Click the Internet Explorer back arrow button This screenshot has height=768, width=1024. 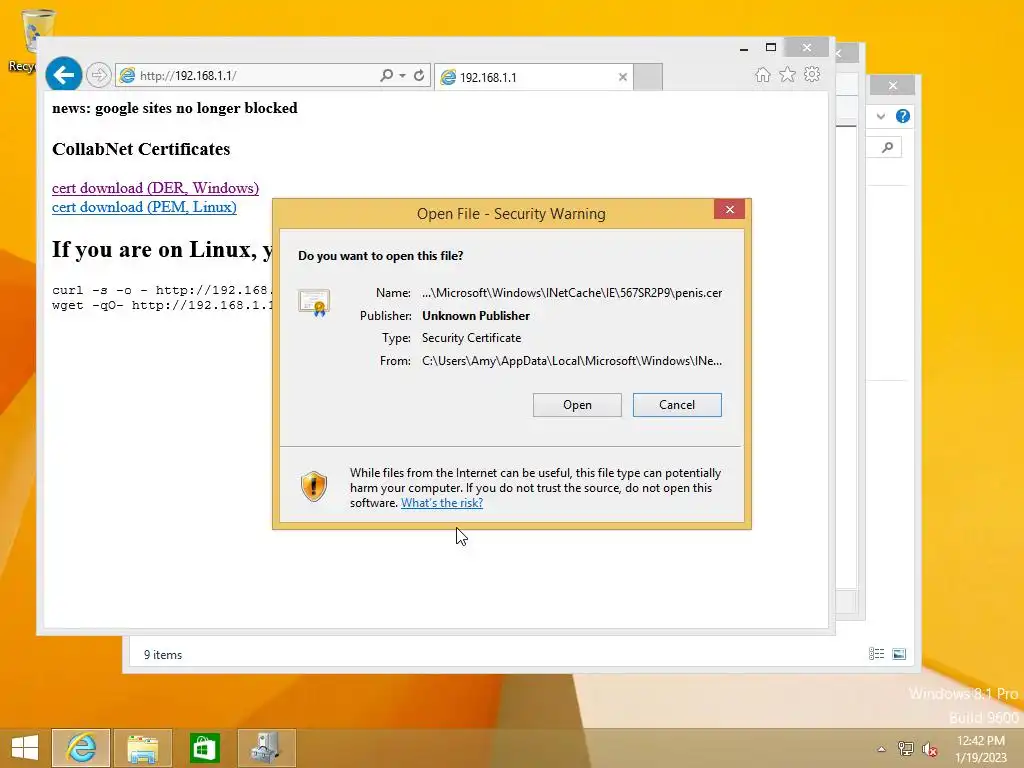coord(63,75)
